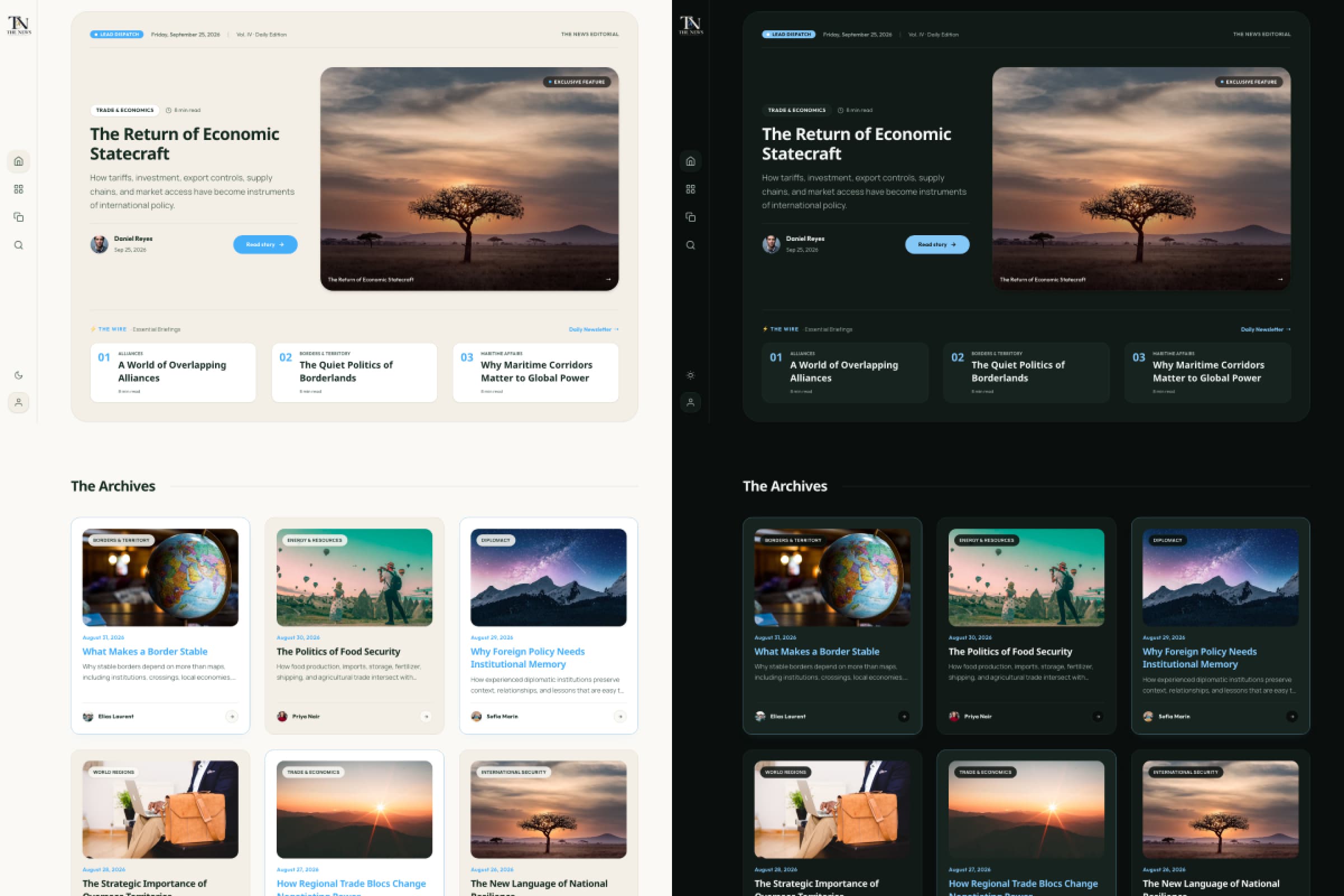
Task: Open search icon in light sidebar
Action: click(18, 245)
